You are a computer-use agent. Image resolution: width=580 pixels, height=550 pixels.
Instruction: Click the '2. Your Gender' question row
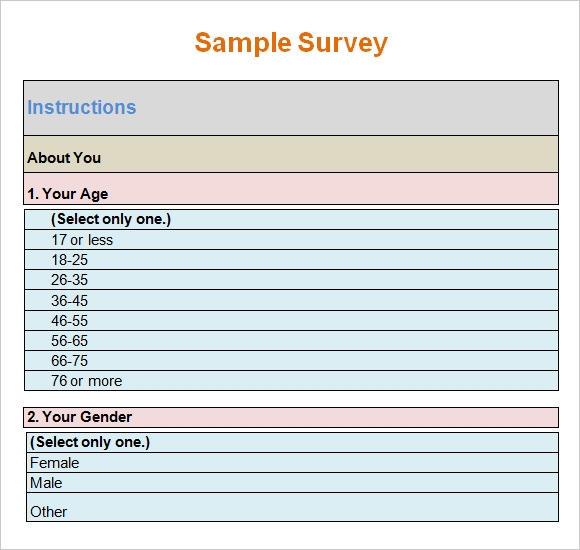291,417
